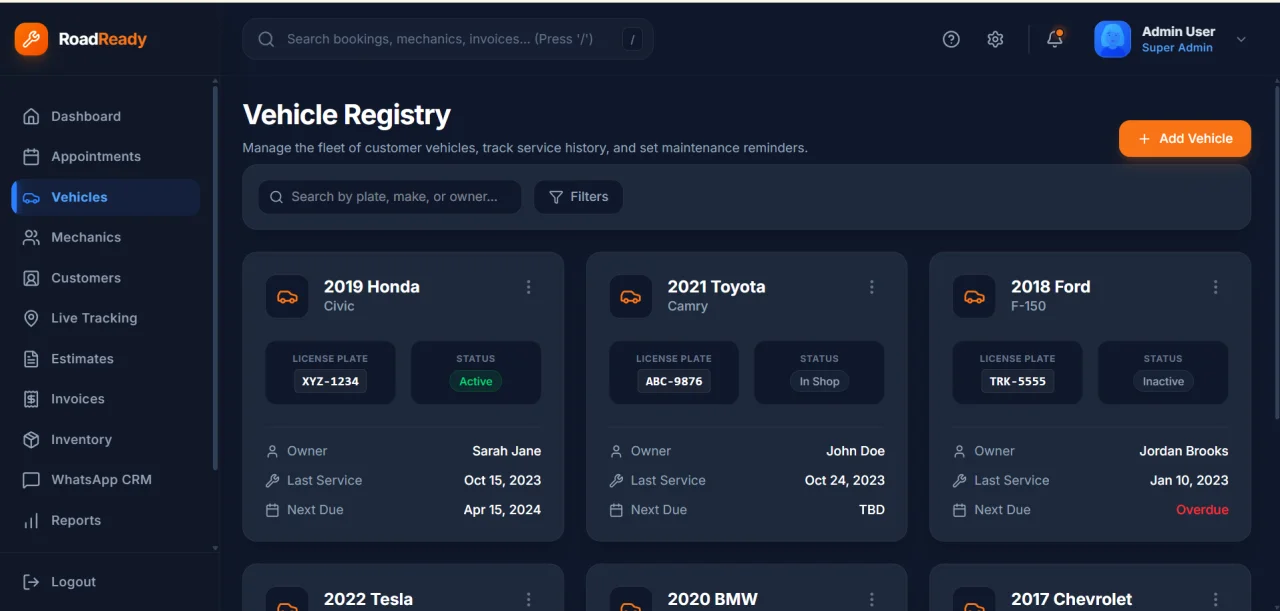The width and height of the screenshot is (1280, 611).
Task: Focus the global search bookings field
Action: (447, 39)
